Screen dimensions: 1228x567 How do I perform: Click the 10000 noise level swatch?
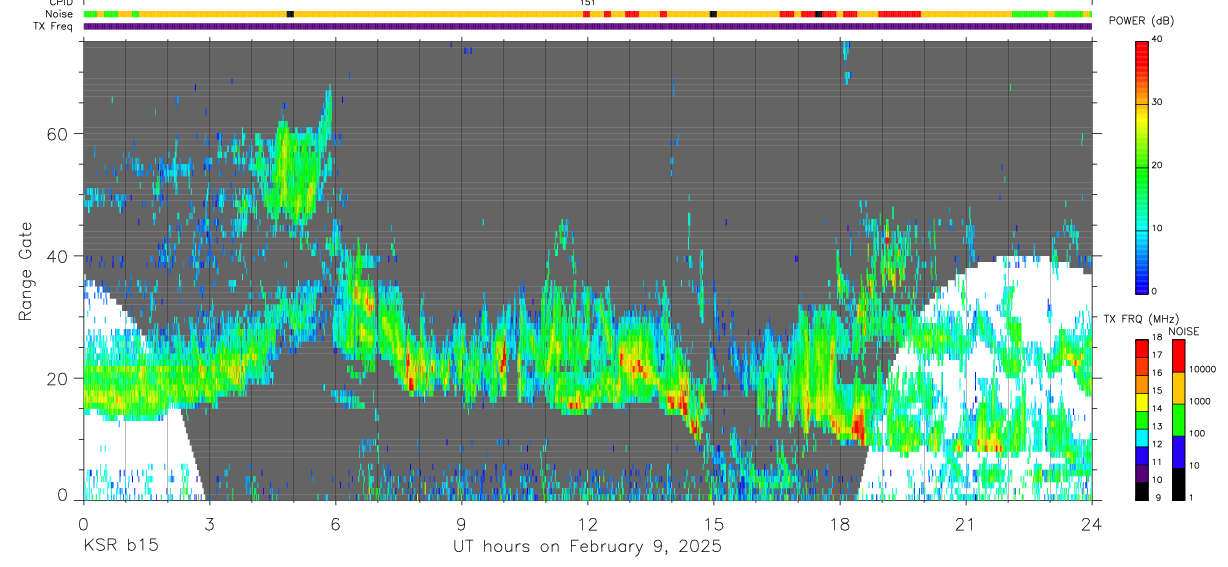click(x=1178, y=356)
